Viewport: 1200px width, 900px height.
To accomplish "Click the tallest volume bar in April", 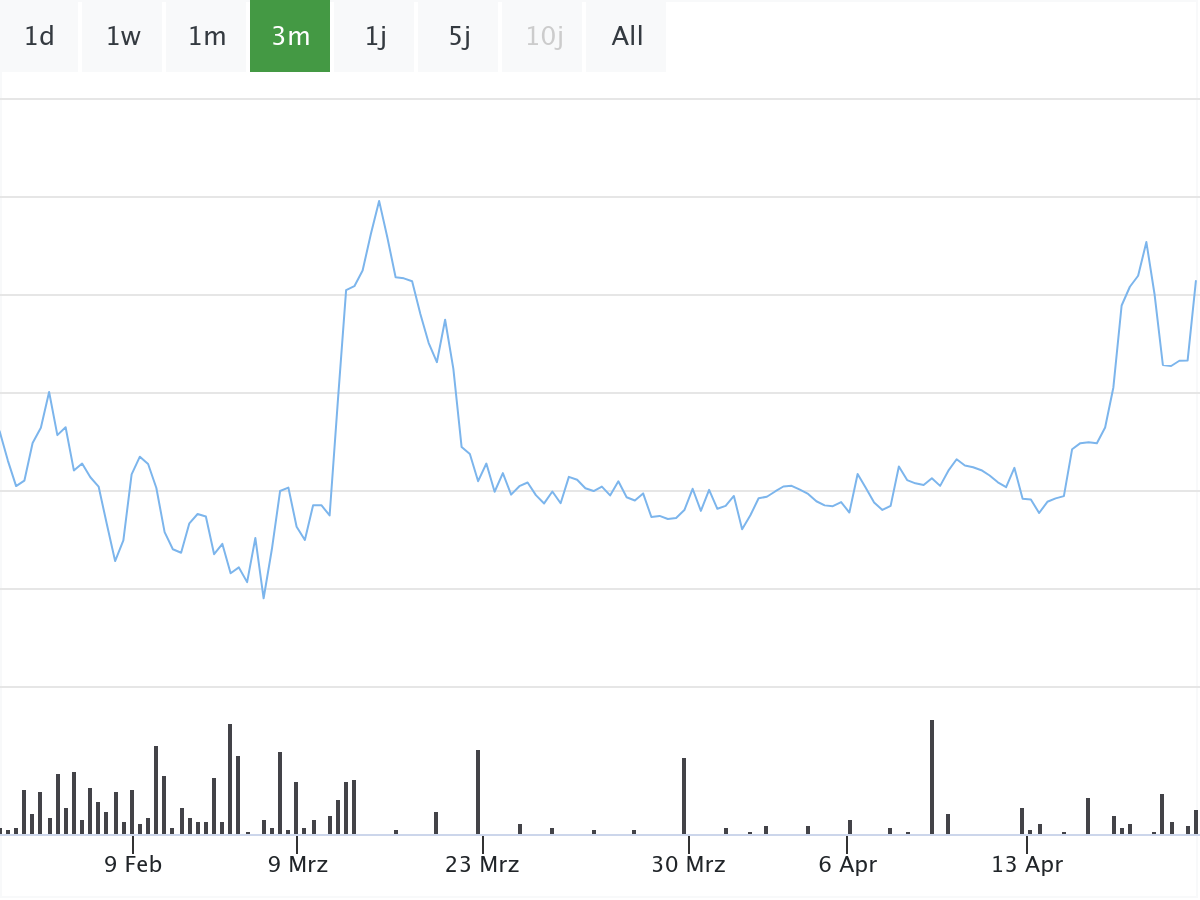I will 932,776.
